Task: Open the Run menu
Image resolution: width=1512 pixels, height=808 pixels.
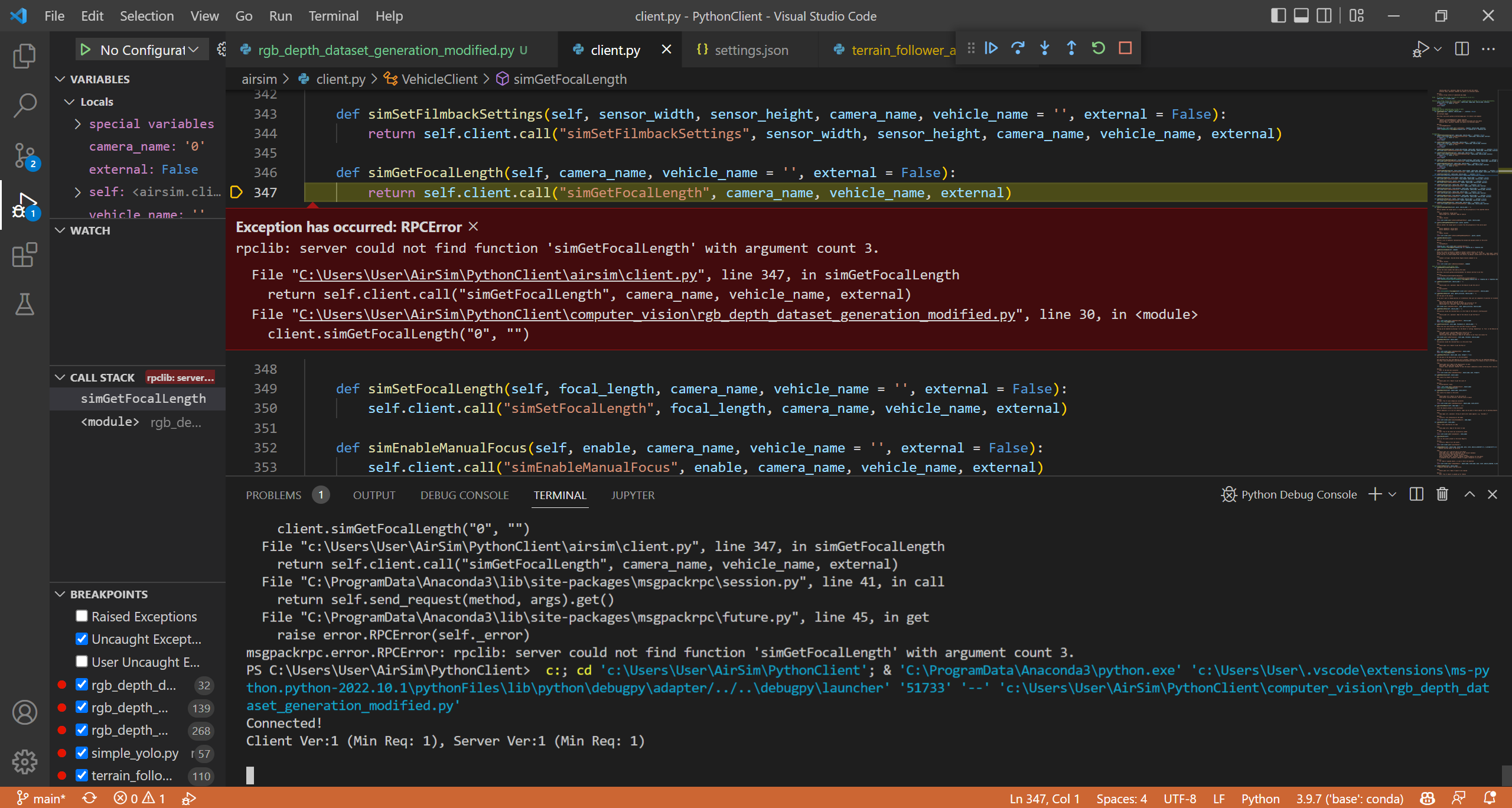Action: (281, 16)
